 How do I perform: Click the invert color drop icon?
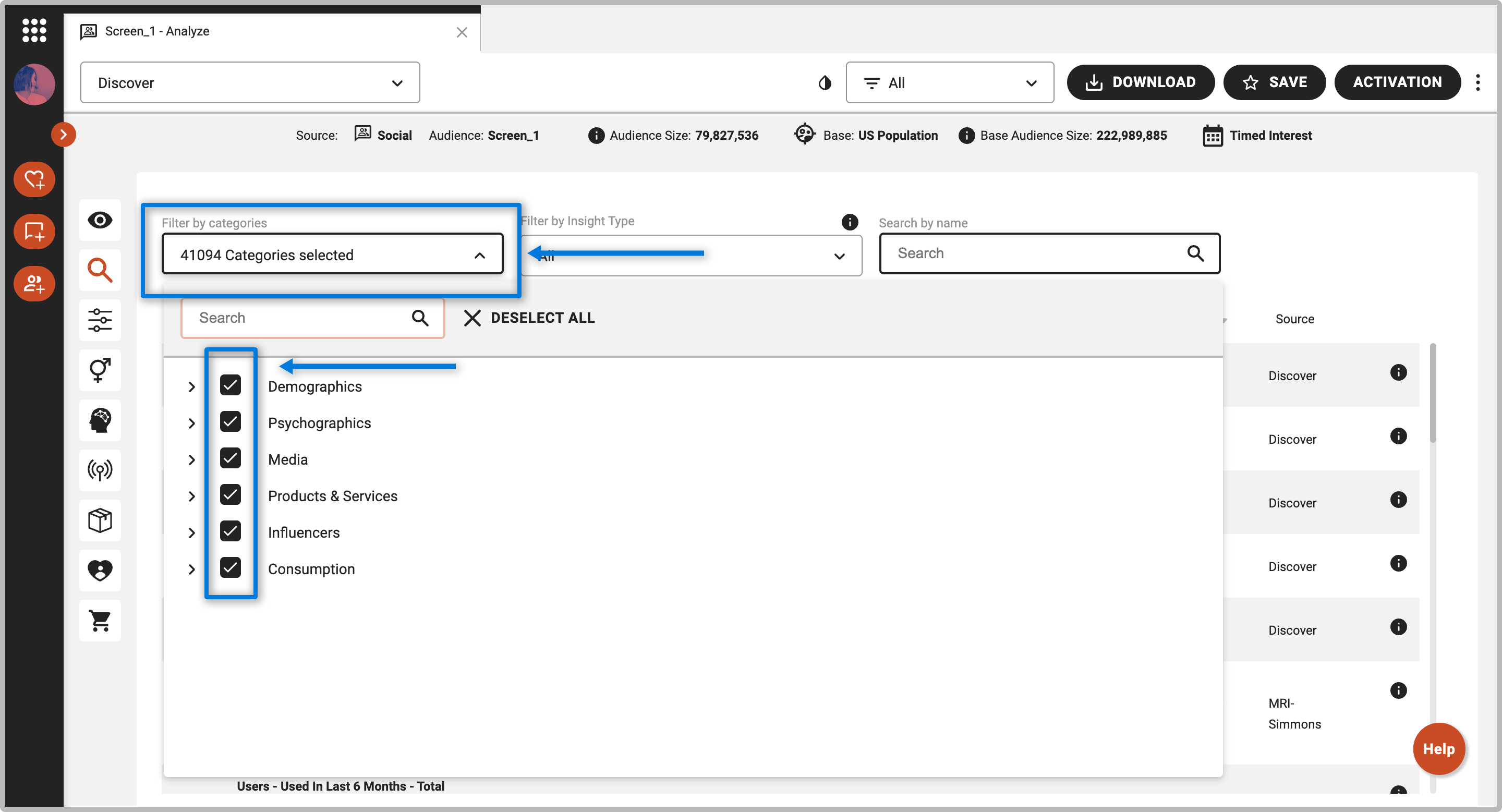pyautogui.click(x=825, y=83)
